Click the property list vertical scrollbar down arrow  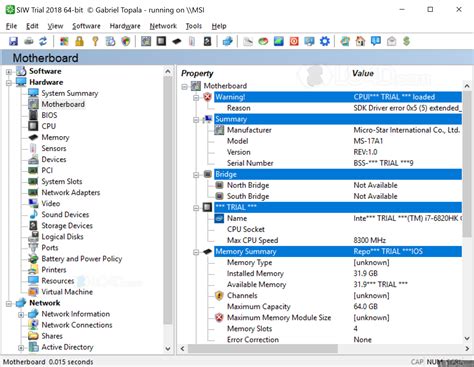coord(467,338)
